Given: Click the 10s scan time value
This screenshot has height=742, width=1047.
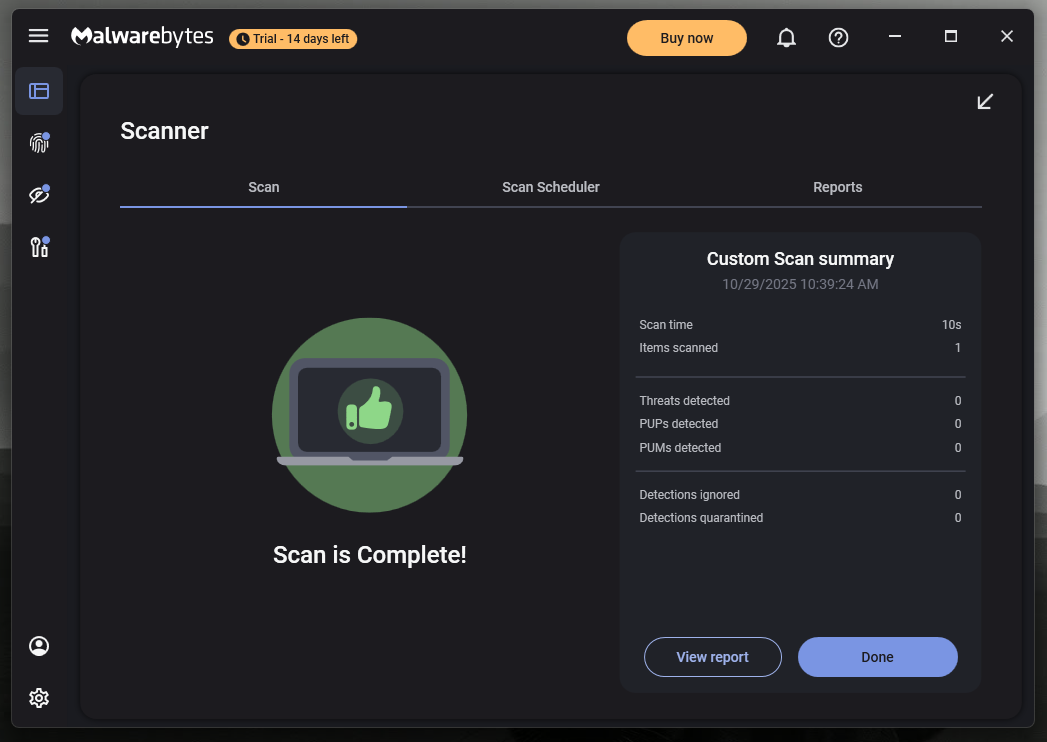Looking at the screenshot, I should pos(952,325).
